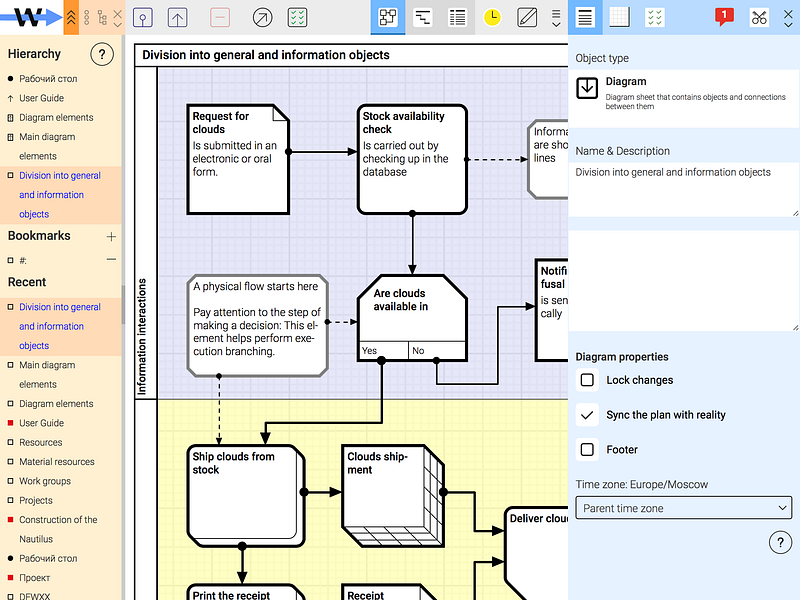This screenshot has height=600, width=800.
Task: Click the empty Description text area
Action: [x=683, y=281]
